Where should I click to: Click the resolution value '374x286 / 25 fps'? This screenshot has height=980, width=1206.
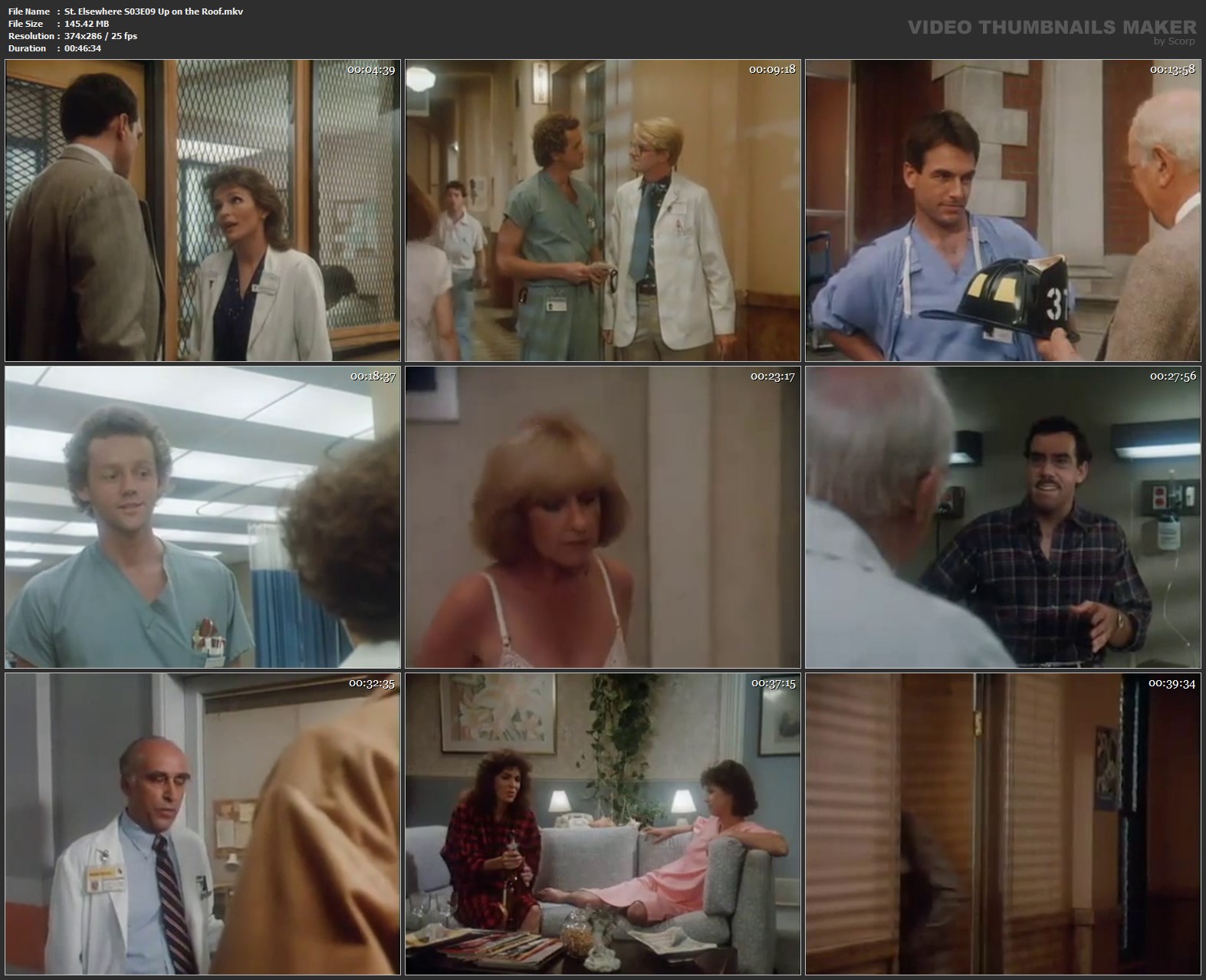pyautogui.click(x=100, y=36)
